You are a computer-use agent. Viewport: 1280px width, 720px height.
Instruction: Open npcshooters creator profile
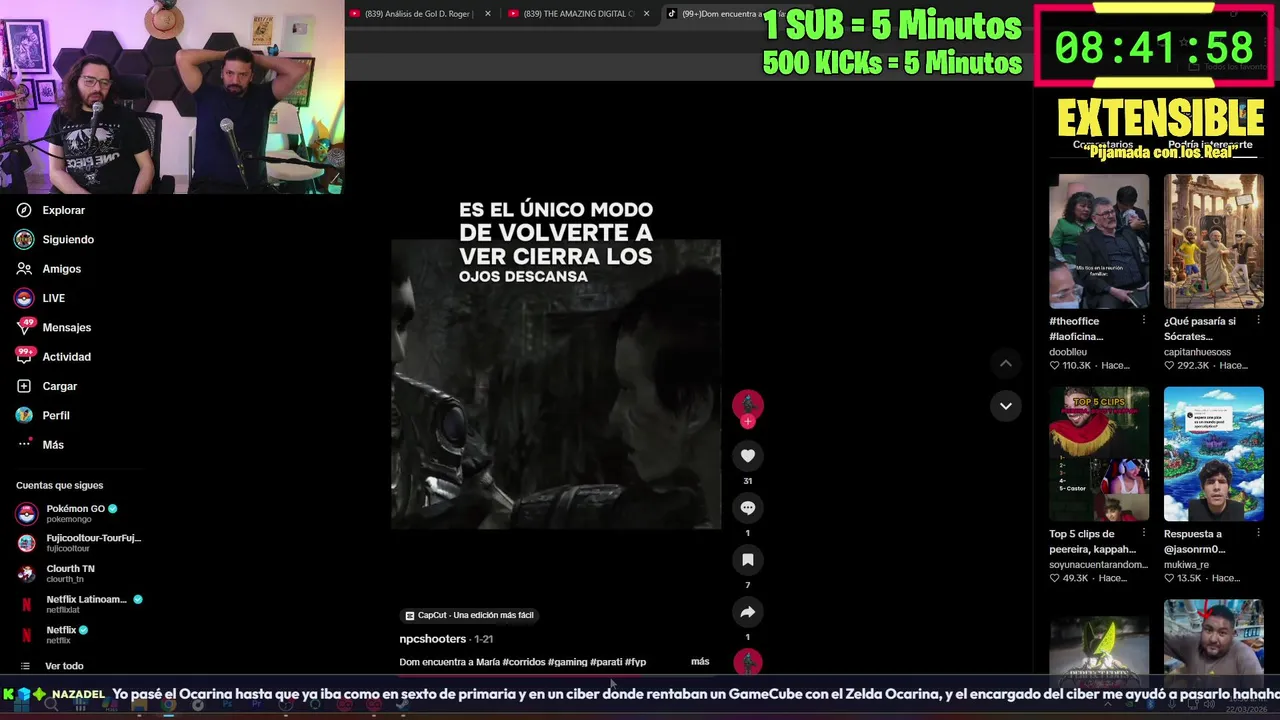point(433,639)
